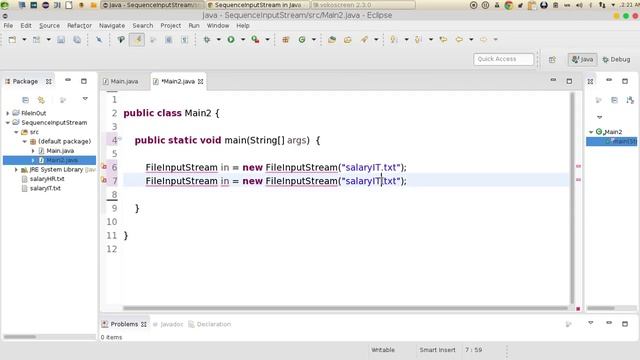Image resolution: width=640 pixels, height=360 pixels.
Task: Click the Save All toolbar icon
Action: 77,40
